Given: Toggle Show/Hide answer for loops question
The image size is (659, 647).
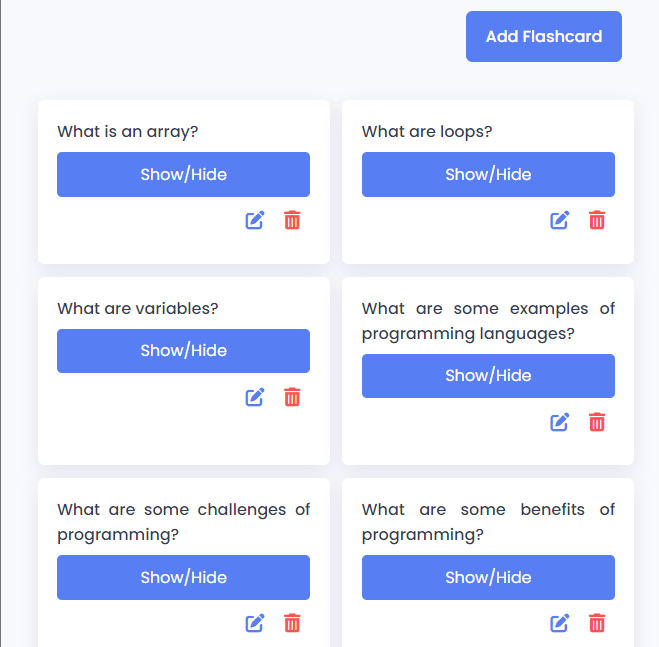Looking at the screenshot, I should 488,174.
